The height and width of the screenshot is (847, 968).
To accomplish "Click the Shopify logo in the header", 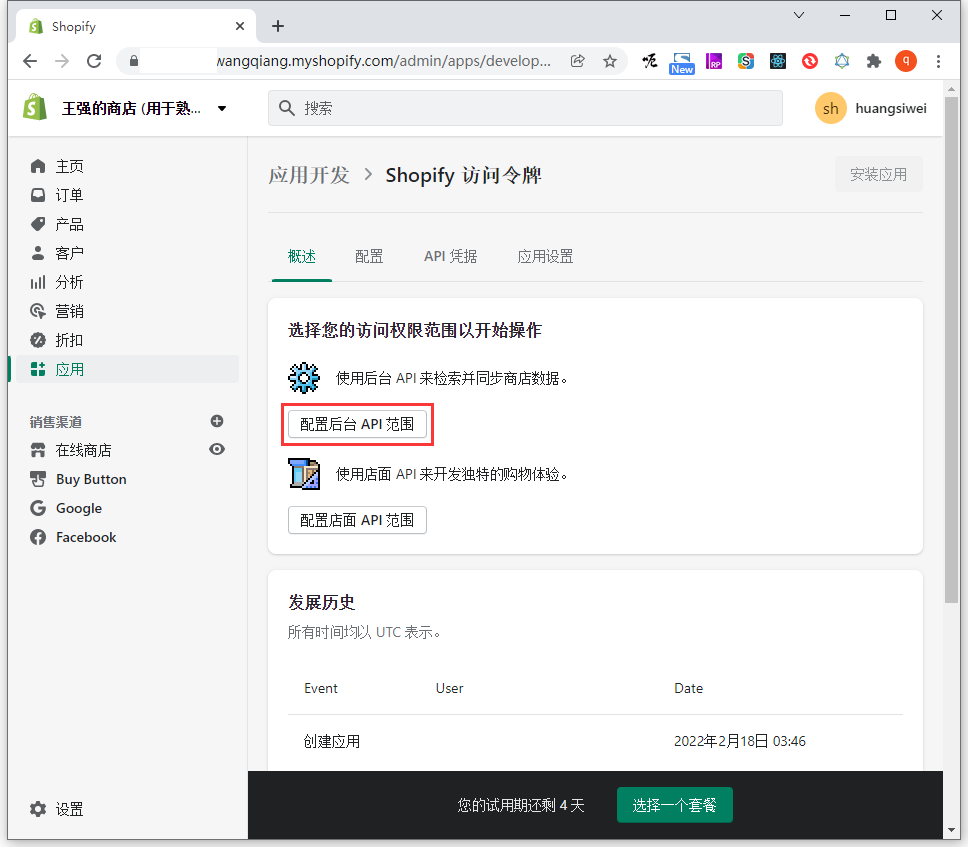I will (x=36, y=108).
